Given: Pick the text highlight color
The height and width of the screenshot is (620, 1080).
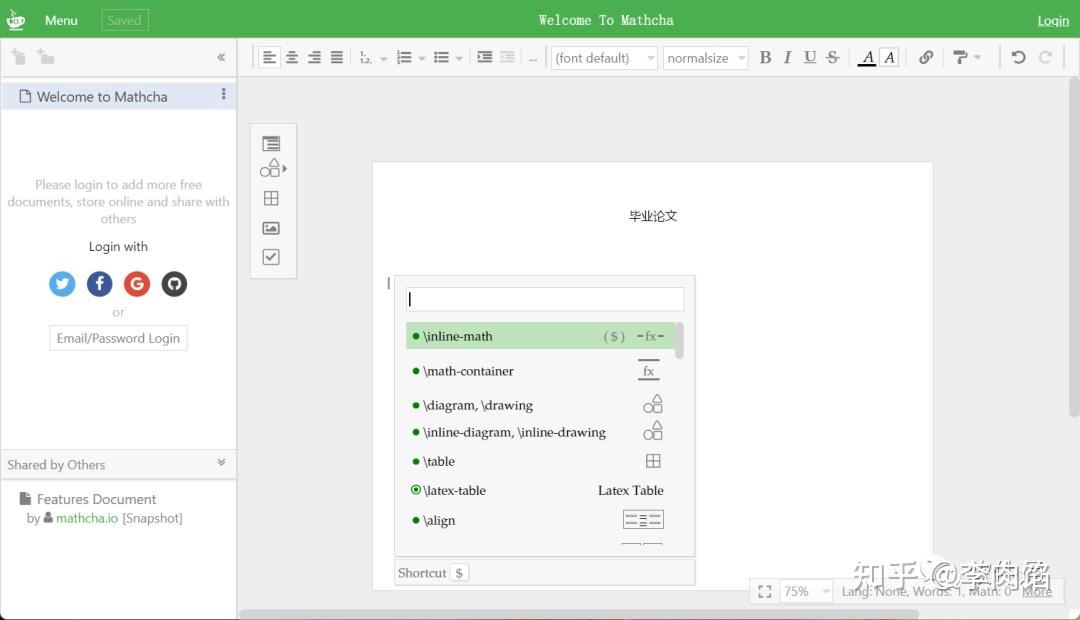Looking at the screenshot, I should click(890, 58).
